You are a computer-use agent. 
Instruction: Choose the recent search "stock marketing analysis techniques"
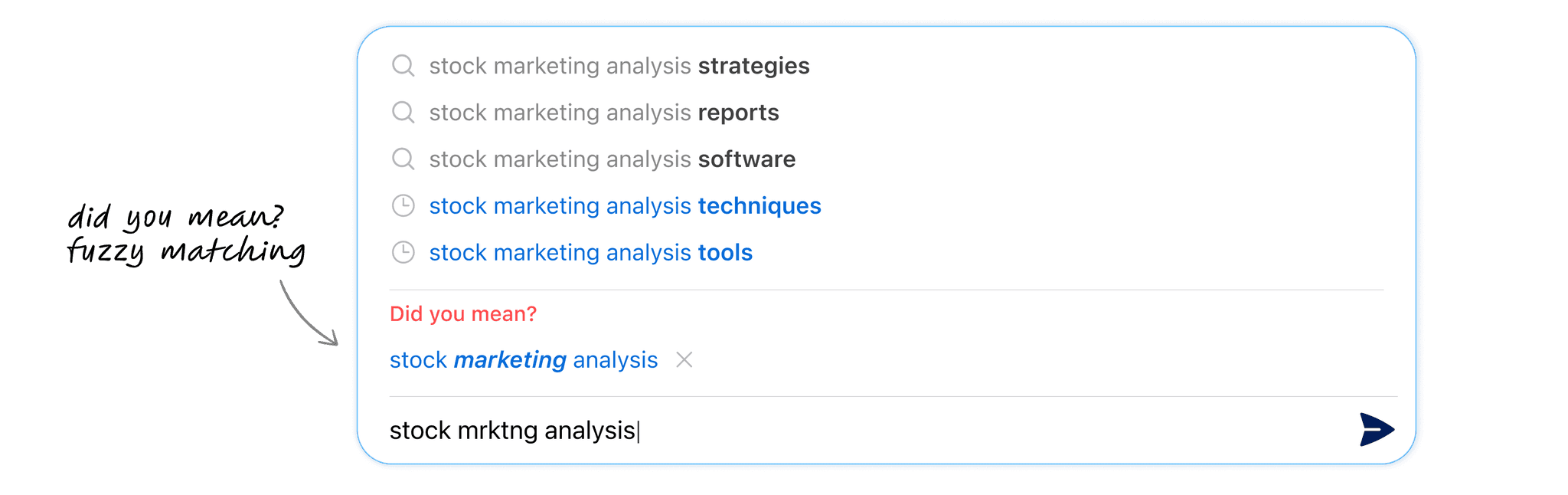(x=626, y=206)
